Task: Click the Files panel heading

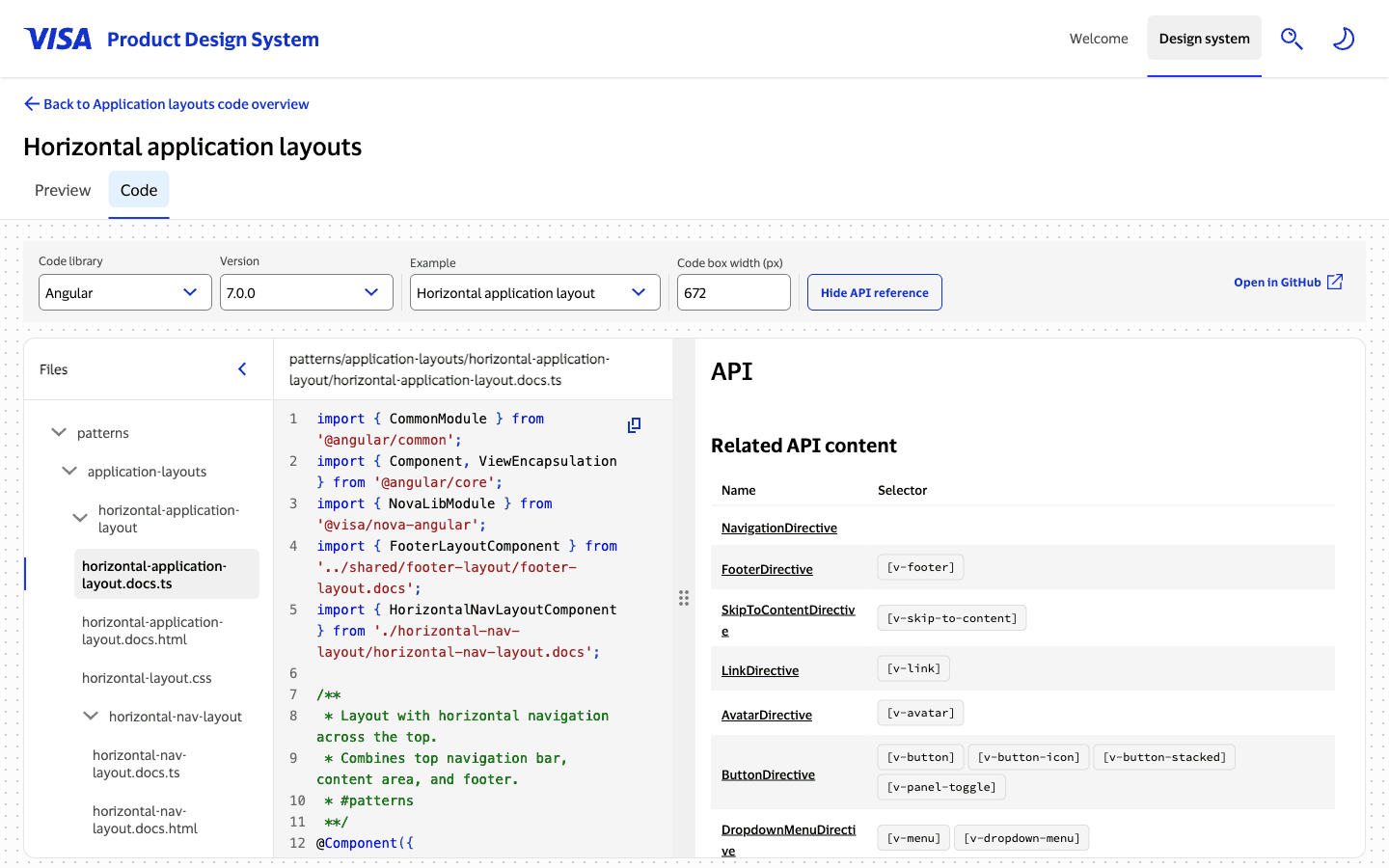Action: (x=54, y=369)
